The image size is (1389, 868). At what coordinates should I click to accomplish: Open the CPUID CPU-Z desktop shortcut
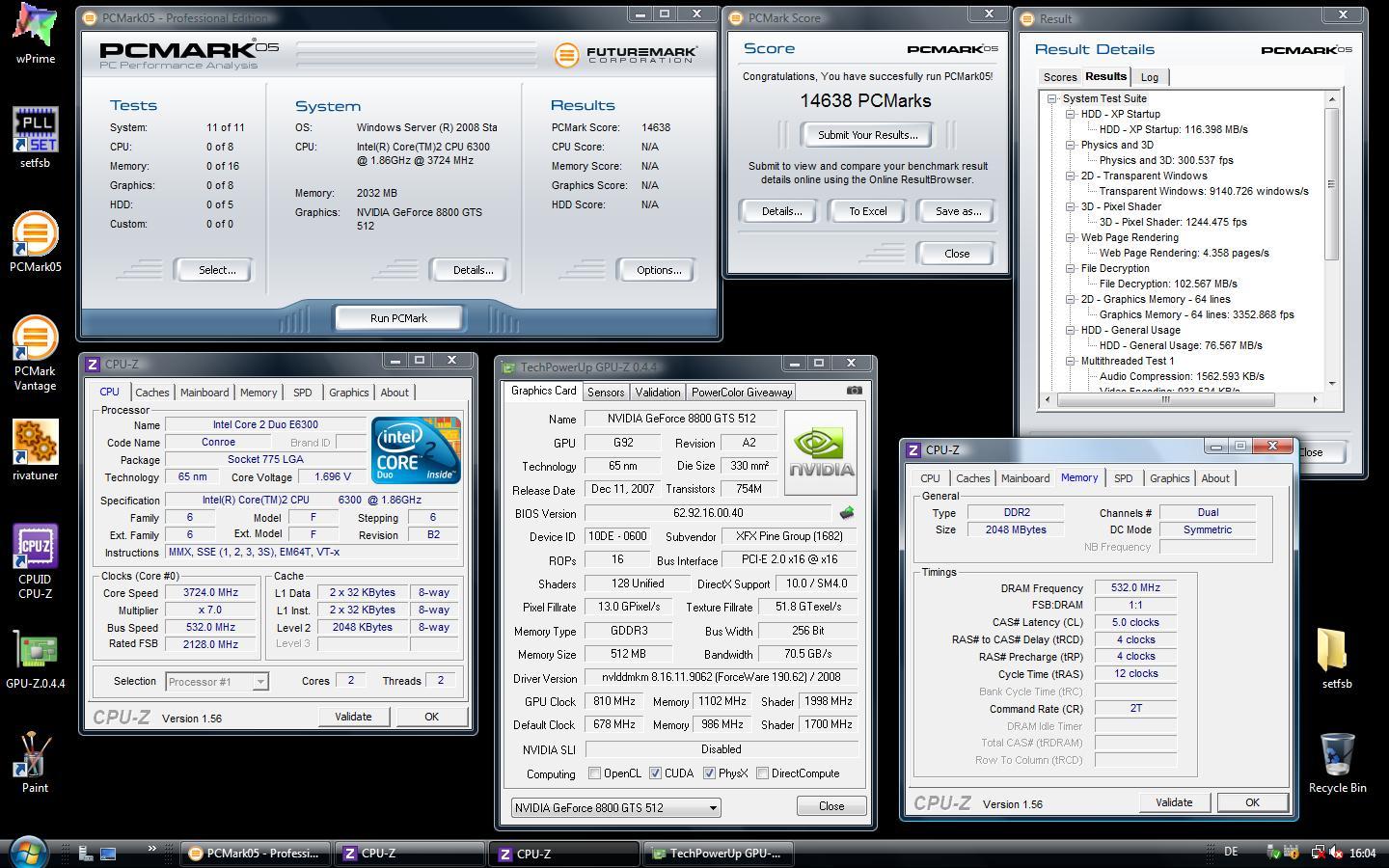point(35,561)
